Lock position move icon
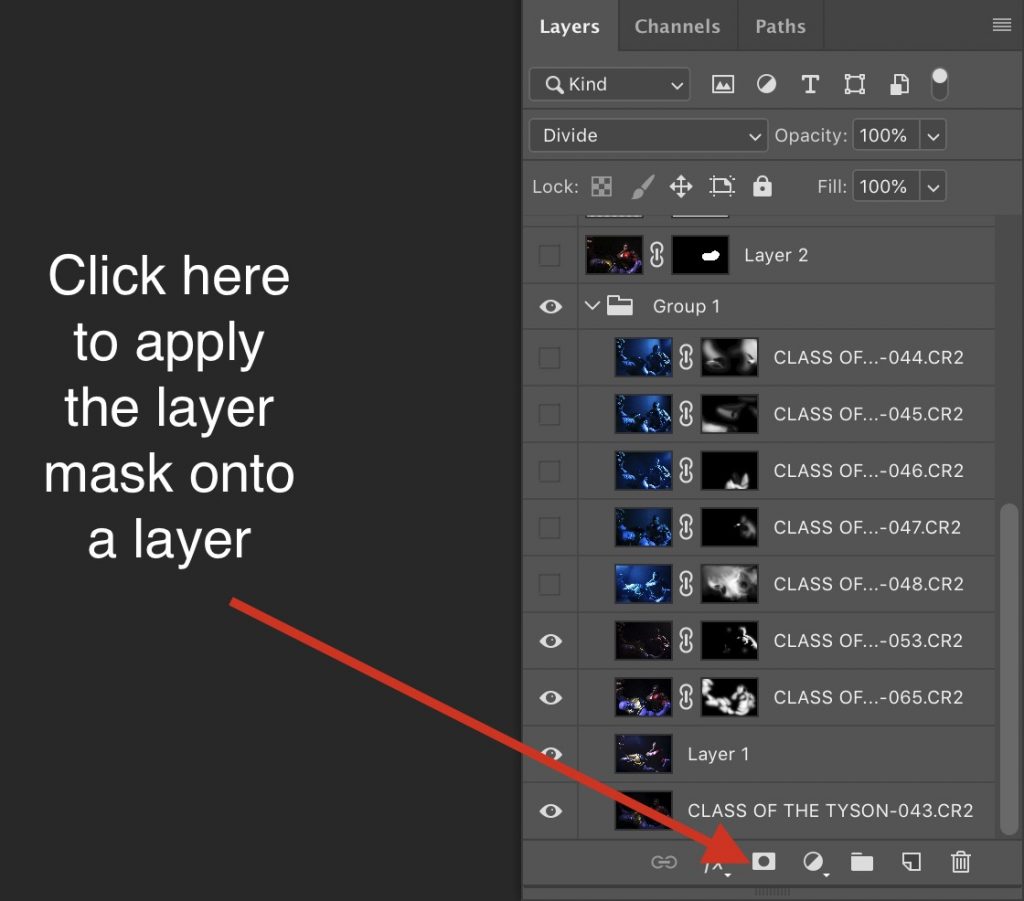Viewport: 1024px width, 901px height. pyautogui.click(x=681, y=187)
